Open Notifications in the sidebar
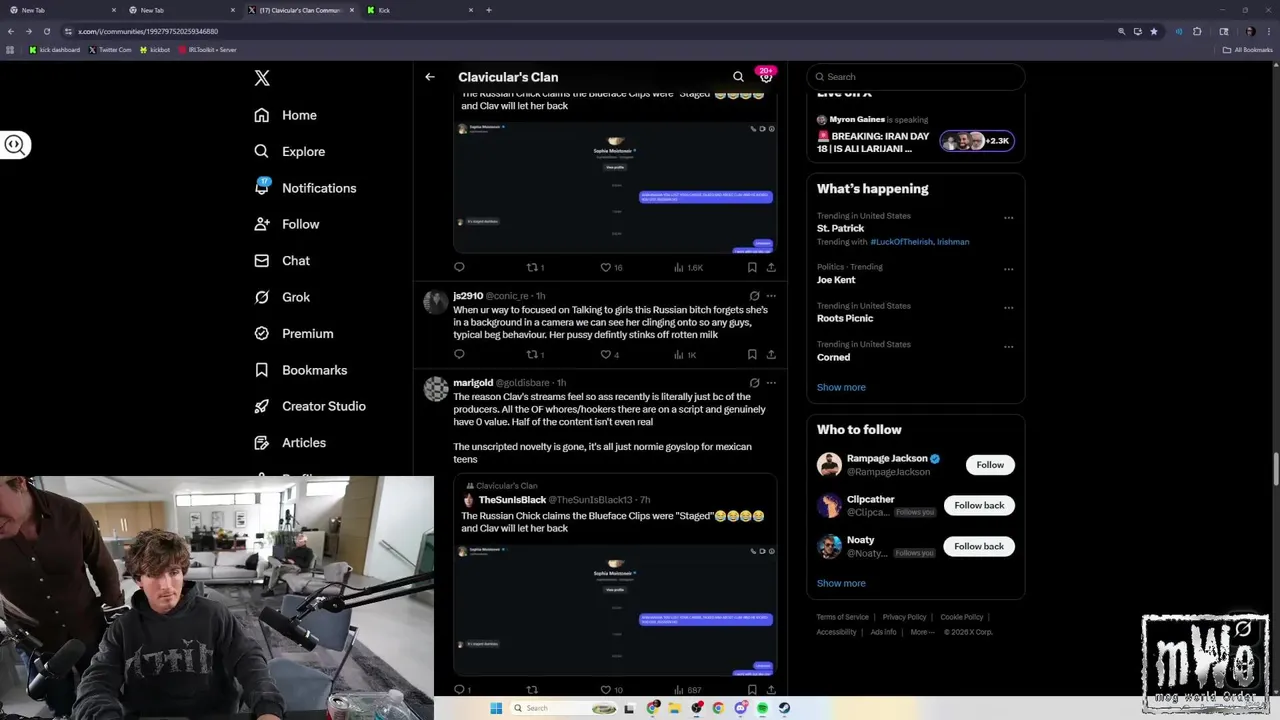The image size is (1280, 720). point(305,188)
